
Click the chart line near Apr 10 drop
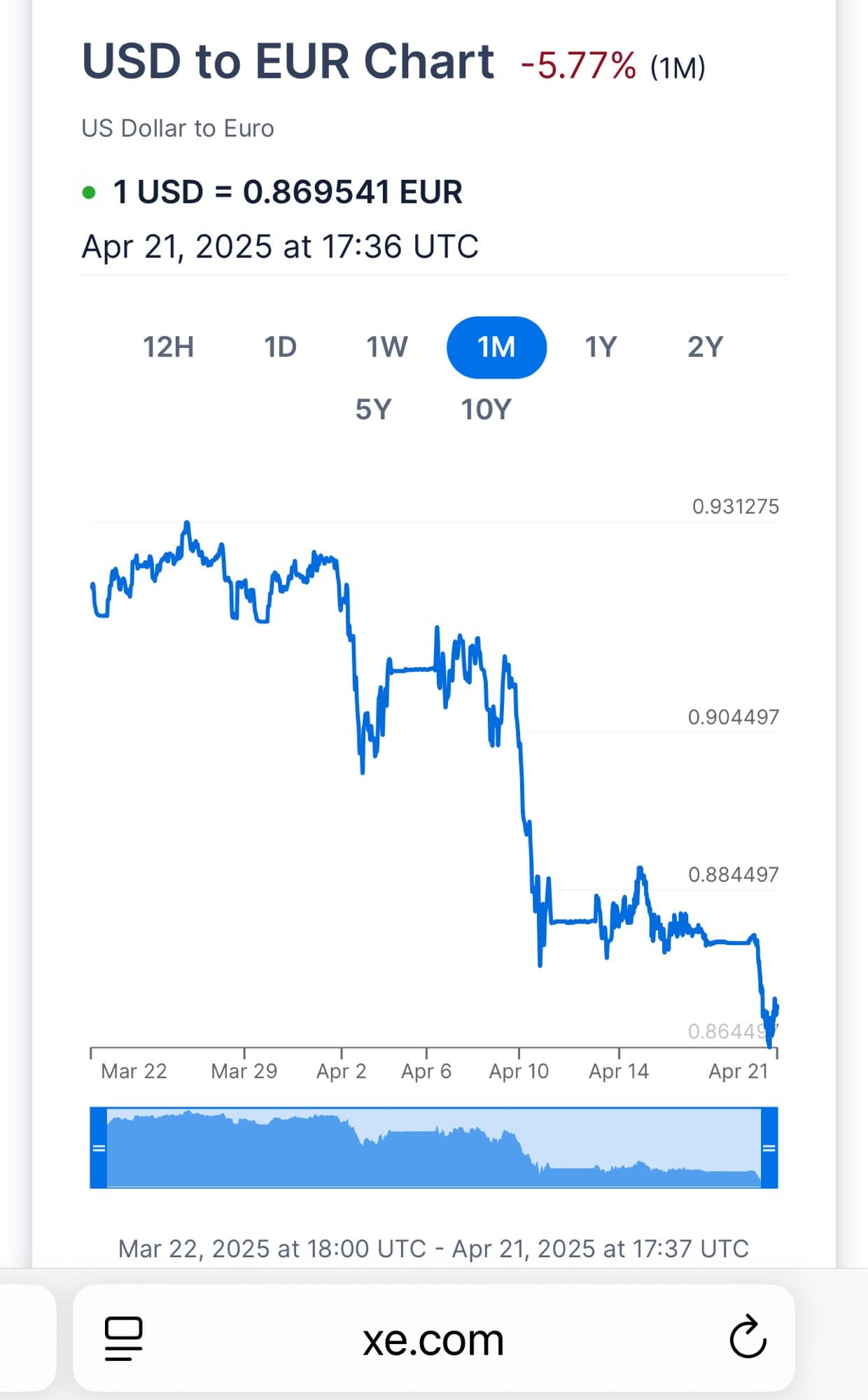click(x=523, y=784)
